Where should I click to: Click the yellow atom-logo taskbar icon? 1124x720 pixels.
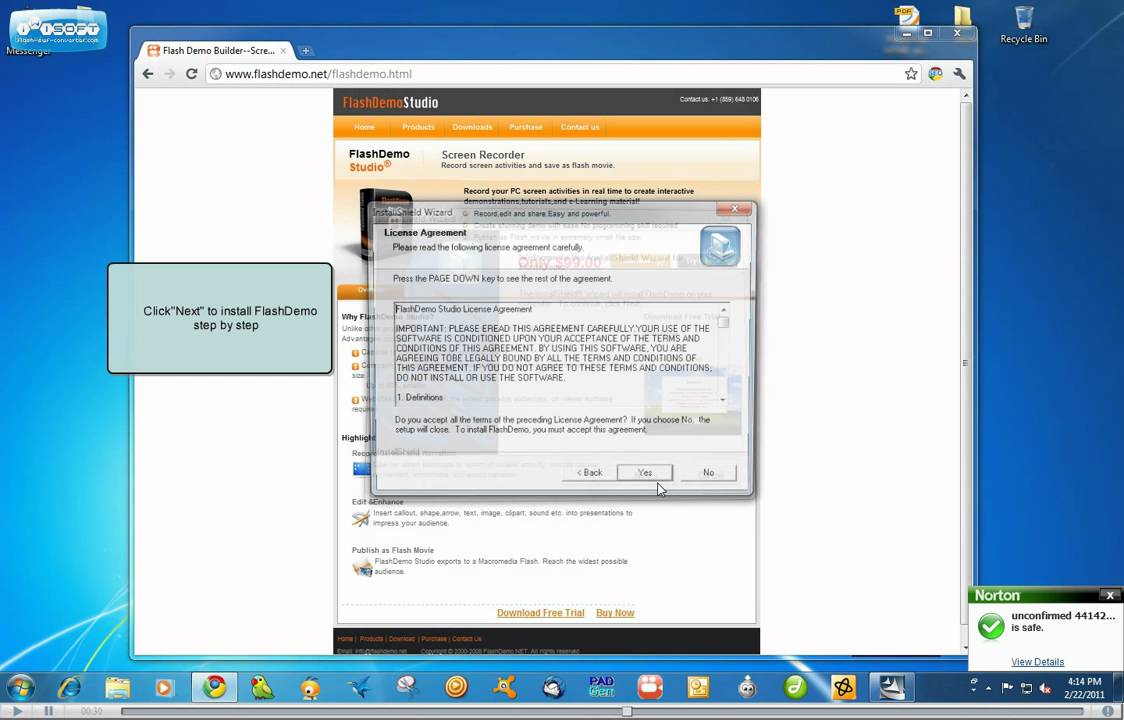pyautogui.click(x=844, y=687)
